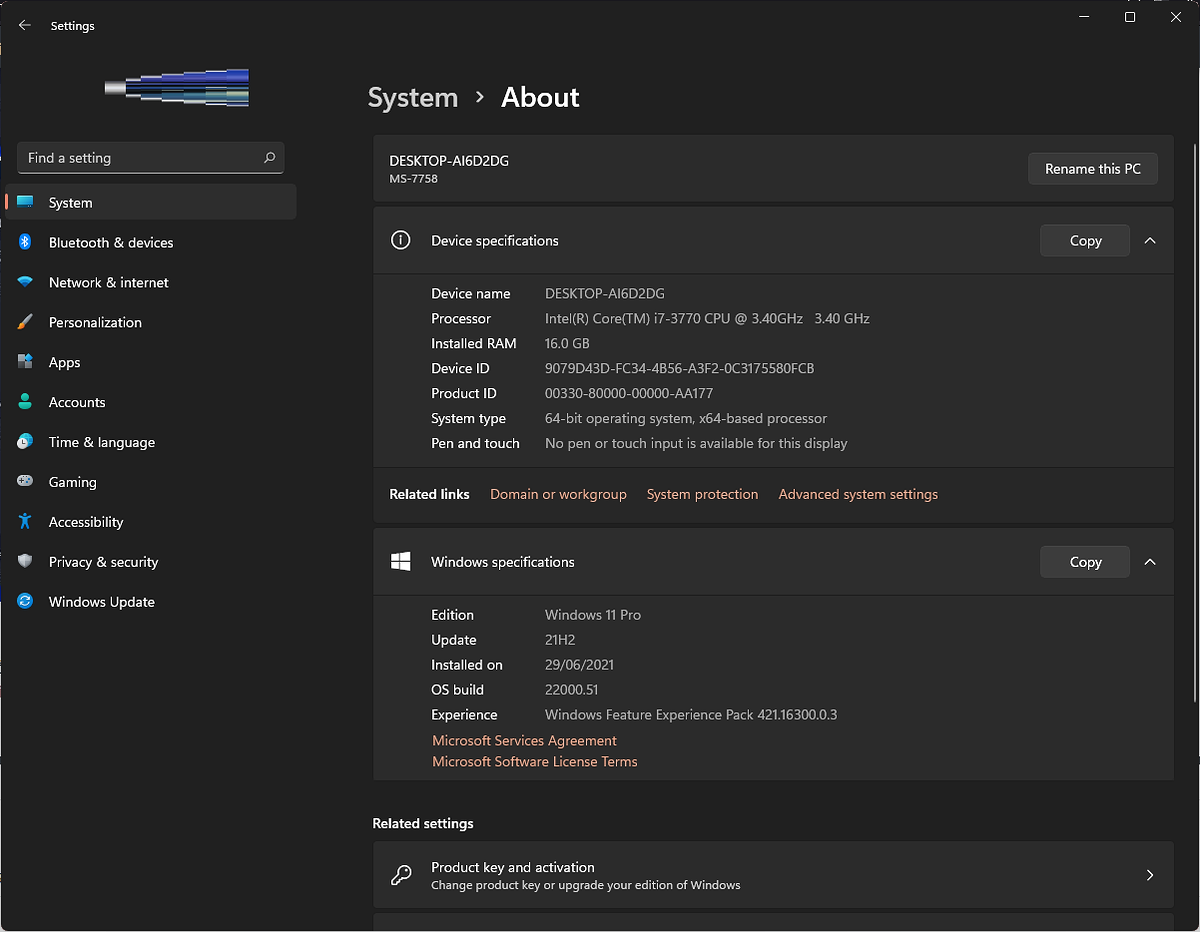Image resolution: width=1200 pixels, height=932 pixels.
Task: Click the Edition value Windows 11 Pro
Action: pos(593,615)
